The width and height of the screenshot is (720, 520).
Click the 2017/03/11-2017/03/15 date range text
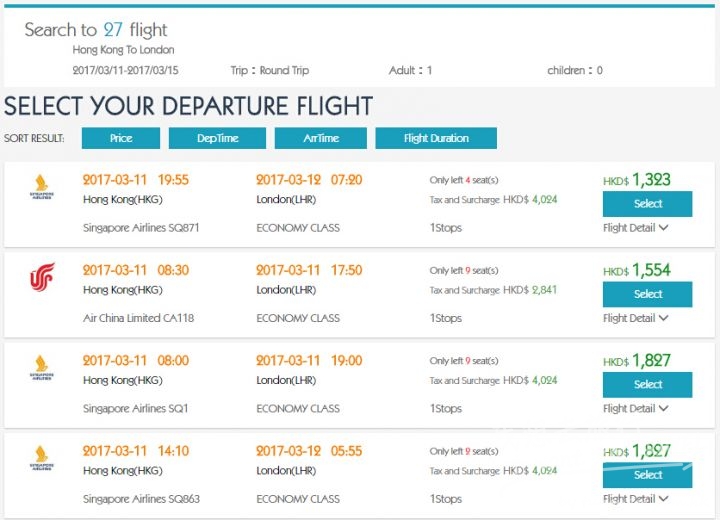click(125, 70)
